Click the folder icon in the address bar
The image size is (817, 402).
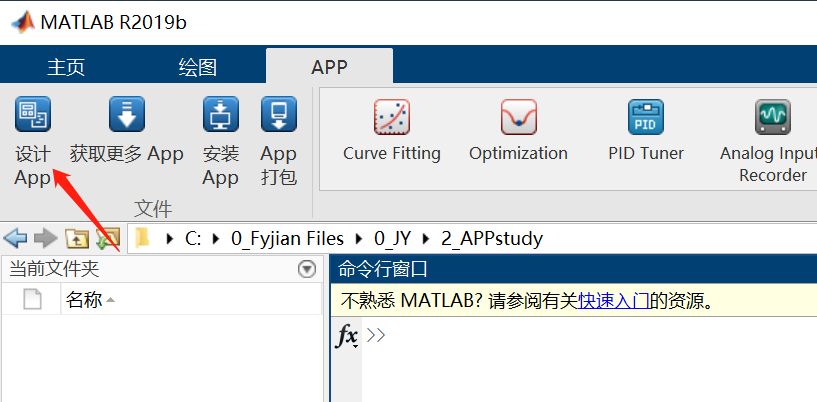(x=142, y=238)
